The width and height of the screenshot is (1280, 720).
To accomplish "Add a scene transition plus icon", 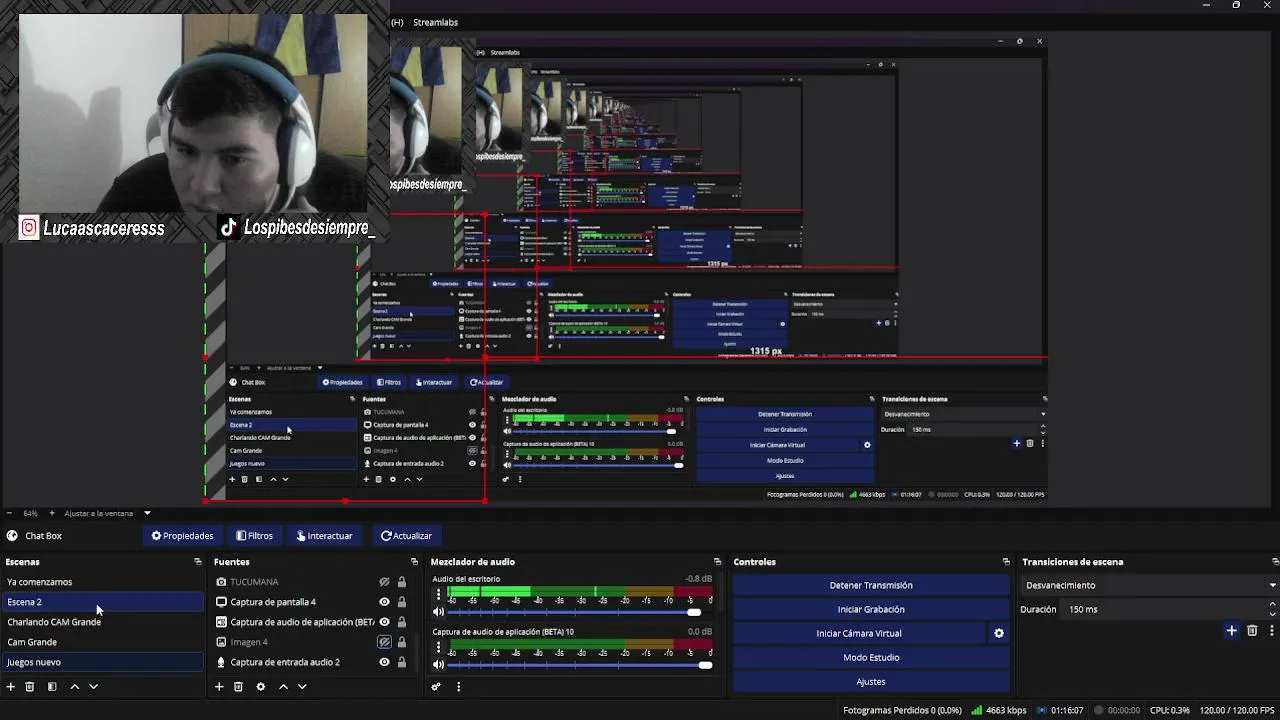I will (x=1231, y=631).
